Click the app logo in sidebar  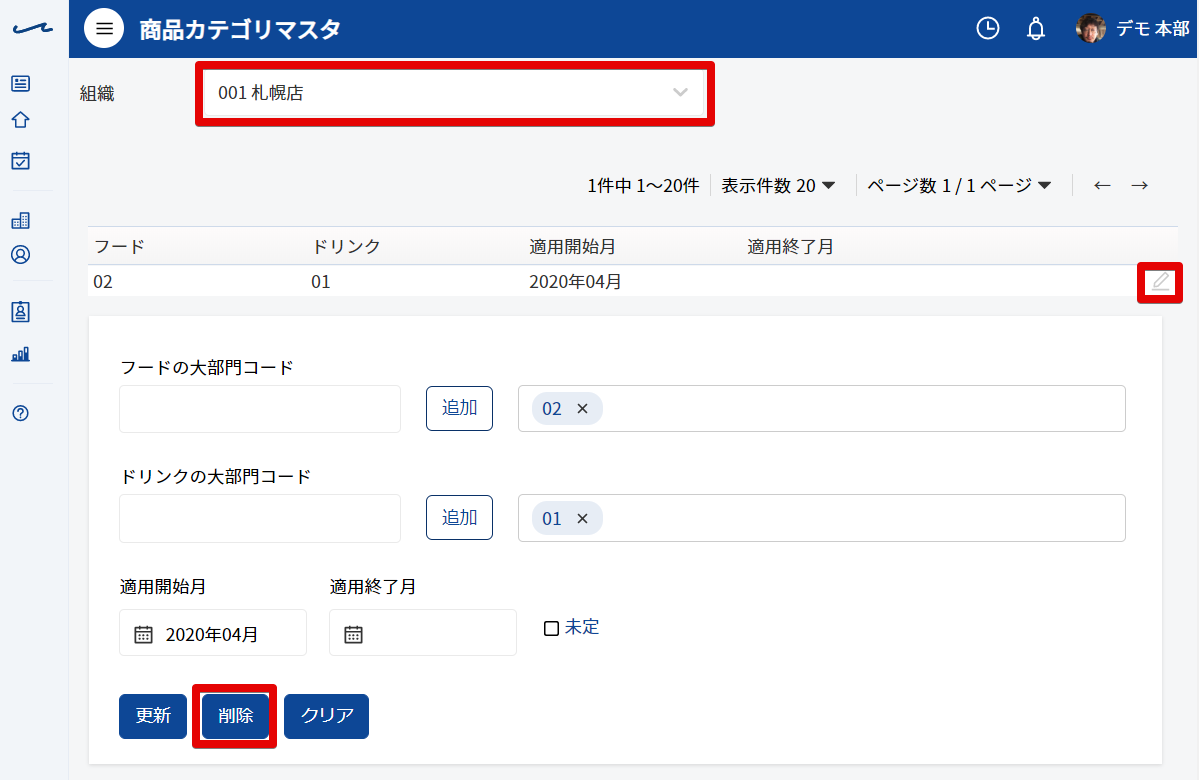33,28
